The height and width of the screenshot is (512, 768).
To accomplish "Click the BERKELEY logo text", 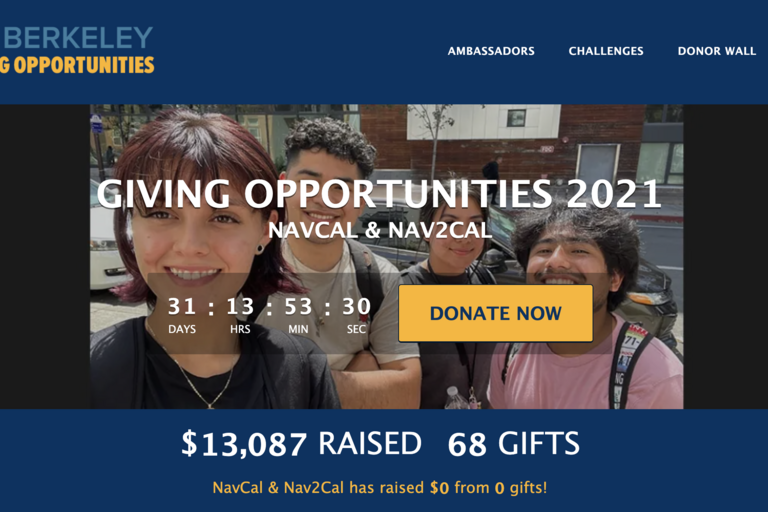I will [x=77, y=38].
